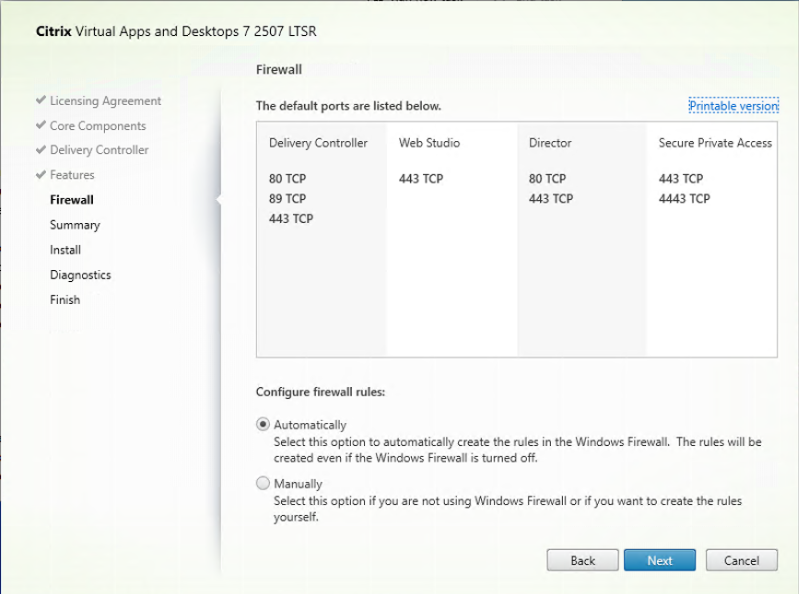Choose the Manually firewall option

[x=263, y=483]
